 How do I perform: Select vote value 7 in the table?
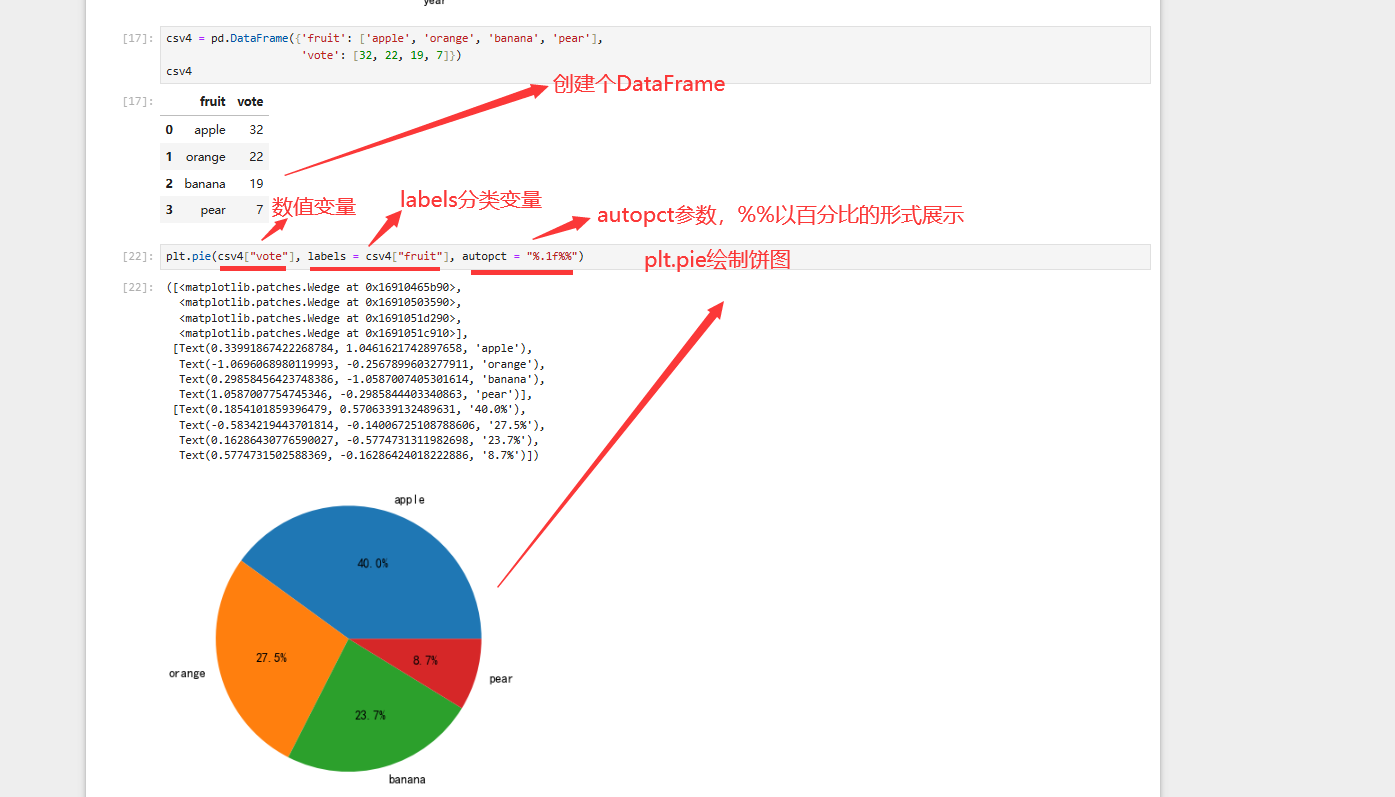point(260,210)
